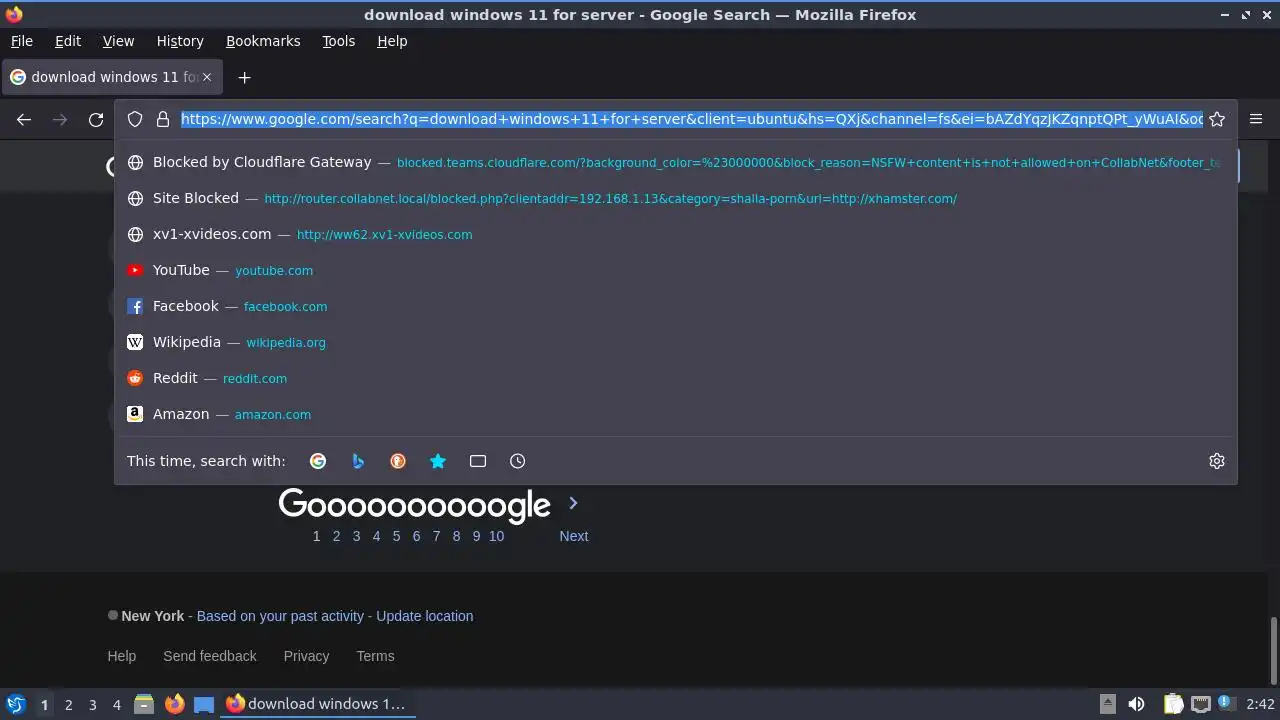Screen dimensions: 1280x720
Task: Open the Tools menu
Action: click(x=339, y=41)
